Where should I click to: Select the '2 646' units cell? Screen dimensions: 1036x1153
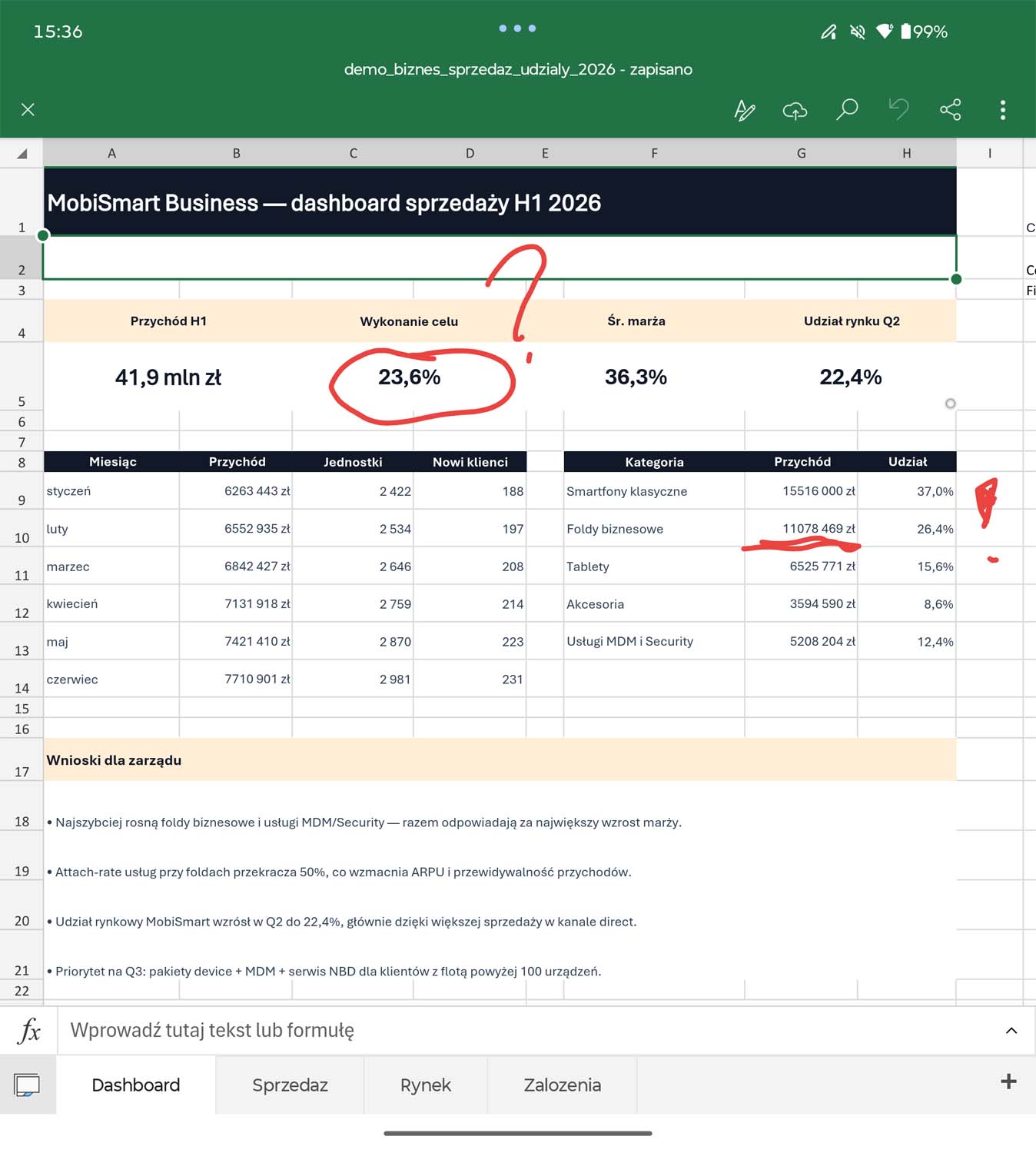353,566
